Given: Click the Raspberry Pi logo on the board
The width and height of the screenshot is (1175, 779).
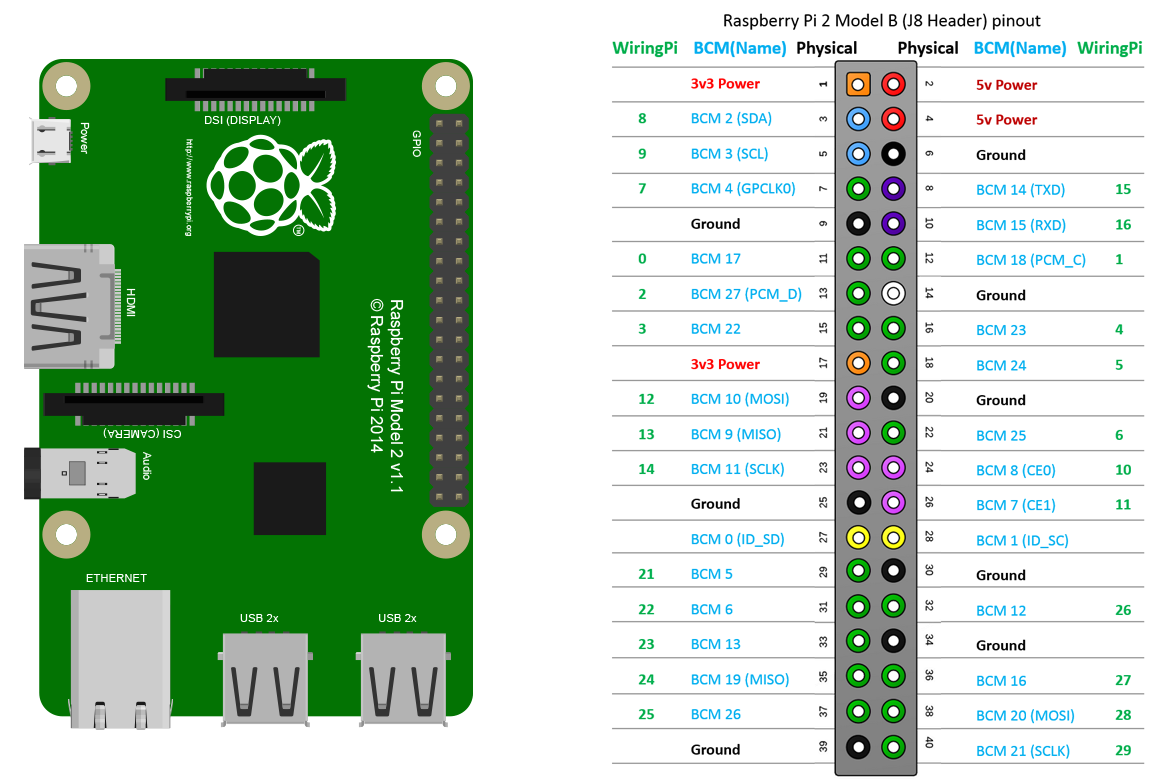Looking at the screenshot, I should click(271, 185).
